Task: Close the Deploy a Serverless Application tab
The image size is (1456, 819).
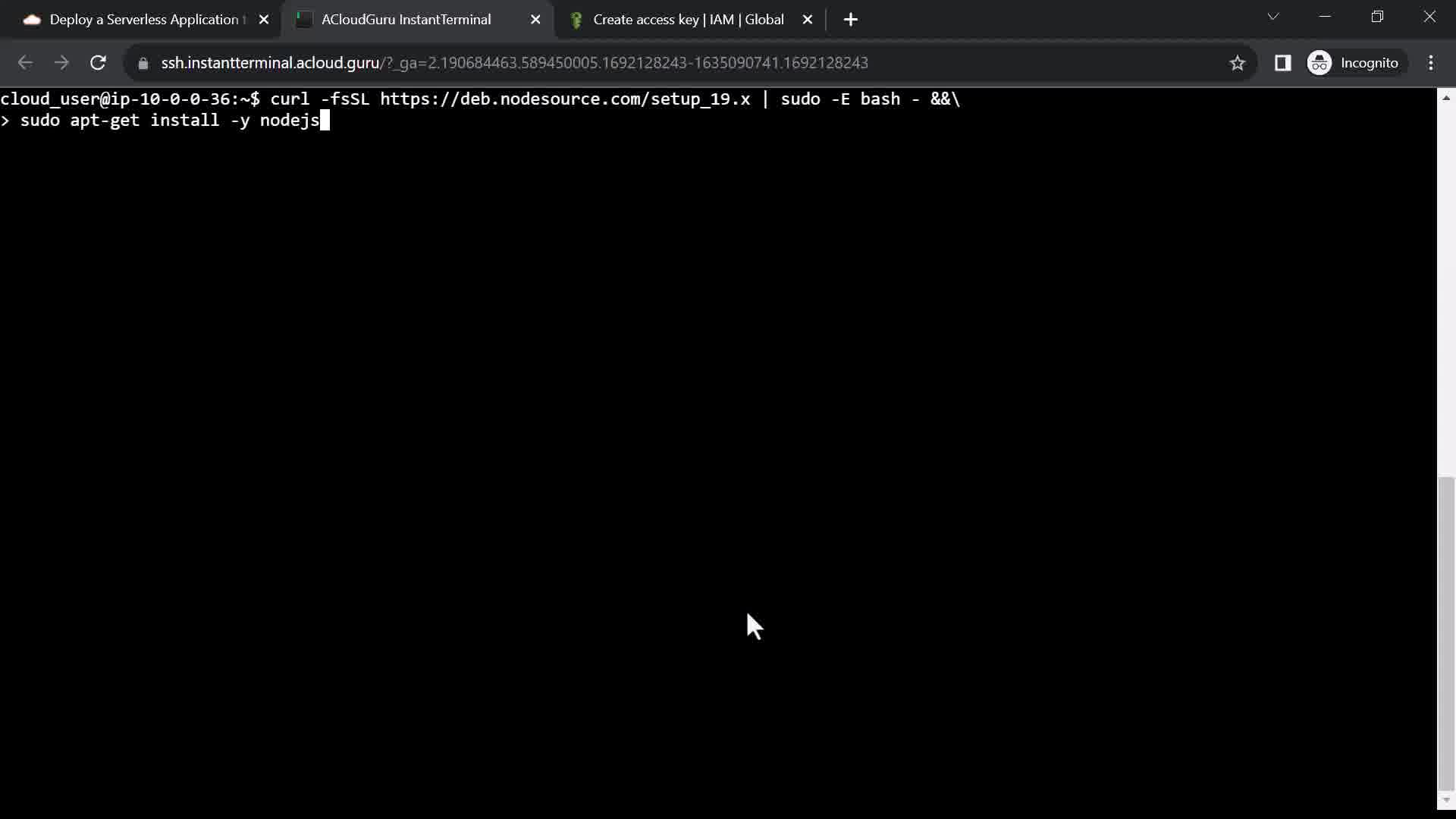Action: [x=264, y=20]
